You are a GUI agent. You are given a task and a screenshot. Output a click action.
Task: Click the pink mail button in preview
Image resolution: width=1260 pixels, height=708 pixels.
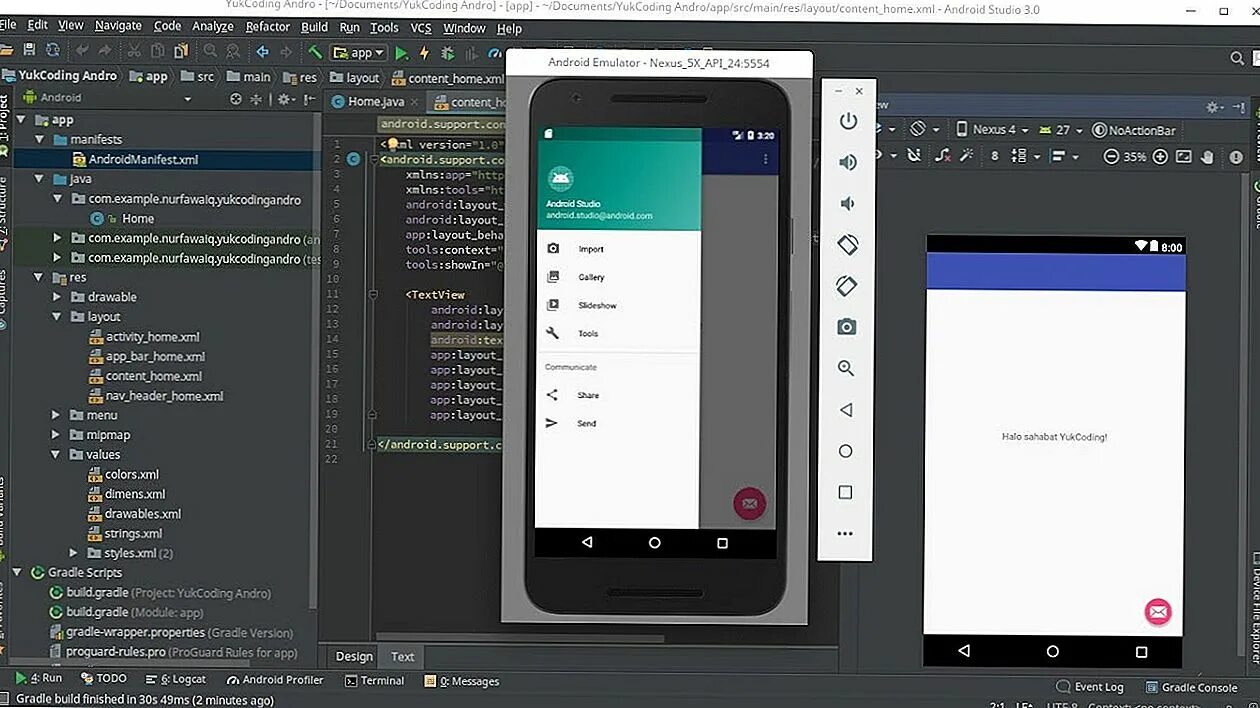click(x=1158, y=612)
